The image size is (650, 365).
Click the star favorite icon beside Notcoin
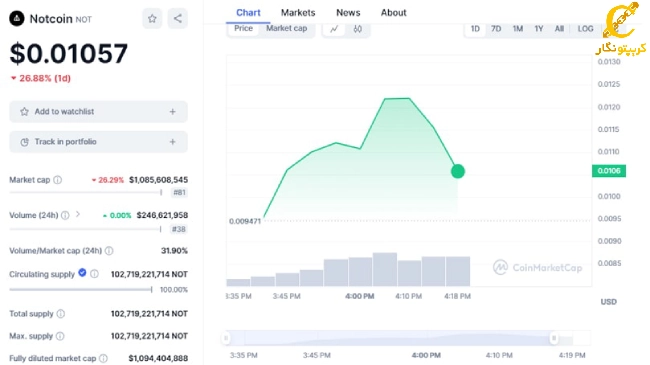pos(152,19)
